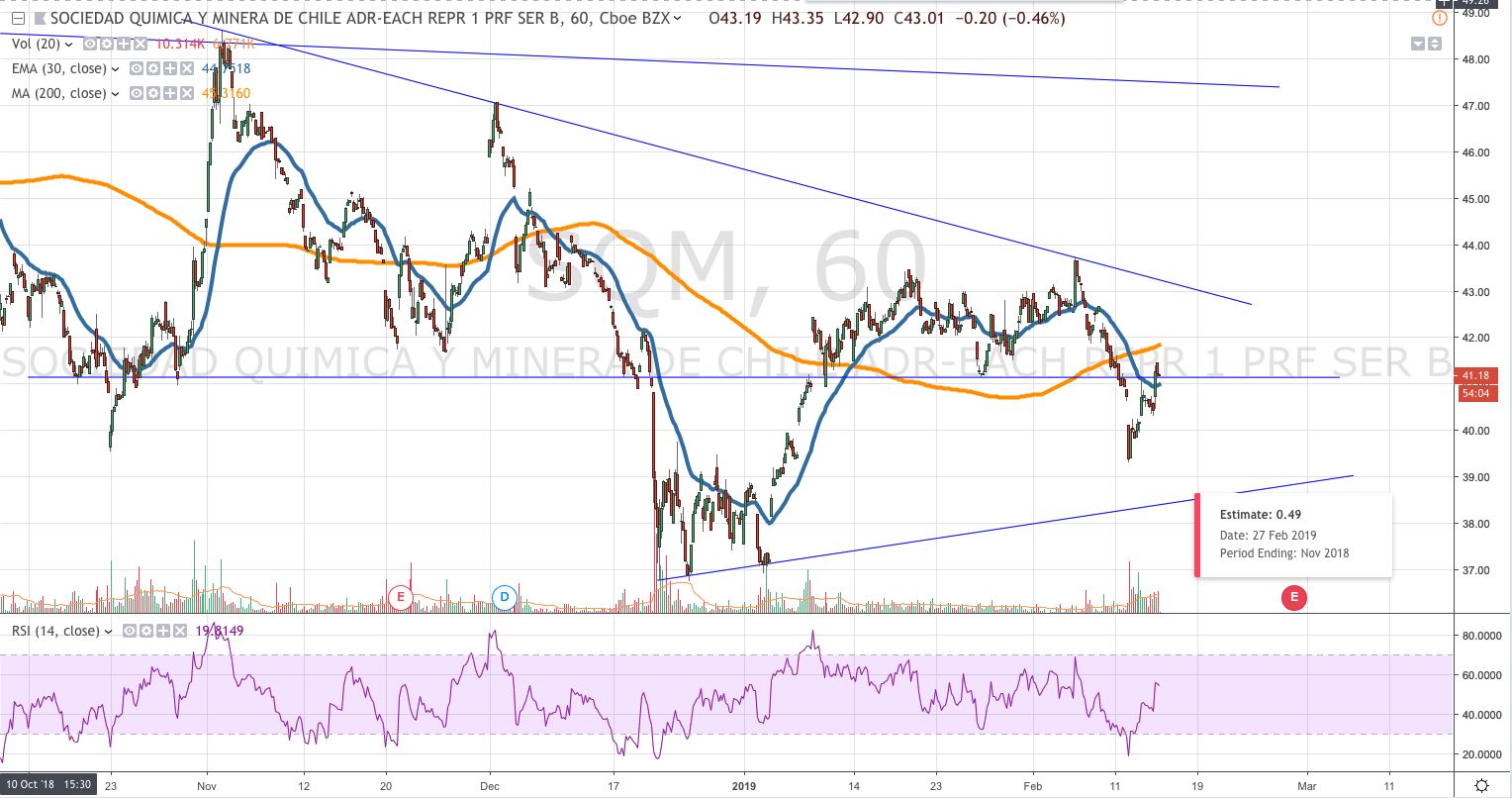This screenshot has width=1512, height=798.
Task: Click the red E earnings marker in the Nov–Dec 2018 area
Action: pyautogui.click(x=401, y=597)
